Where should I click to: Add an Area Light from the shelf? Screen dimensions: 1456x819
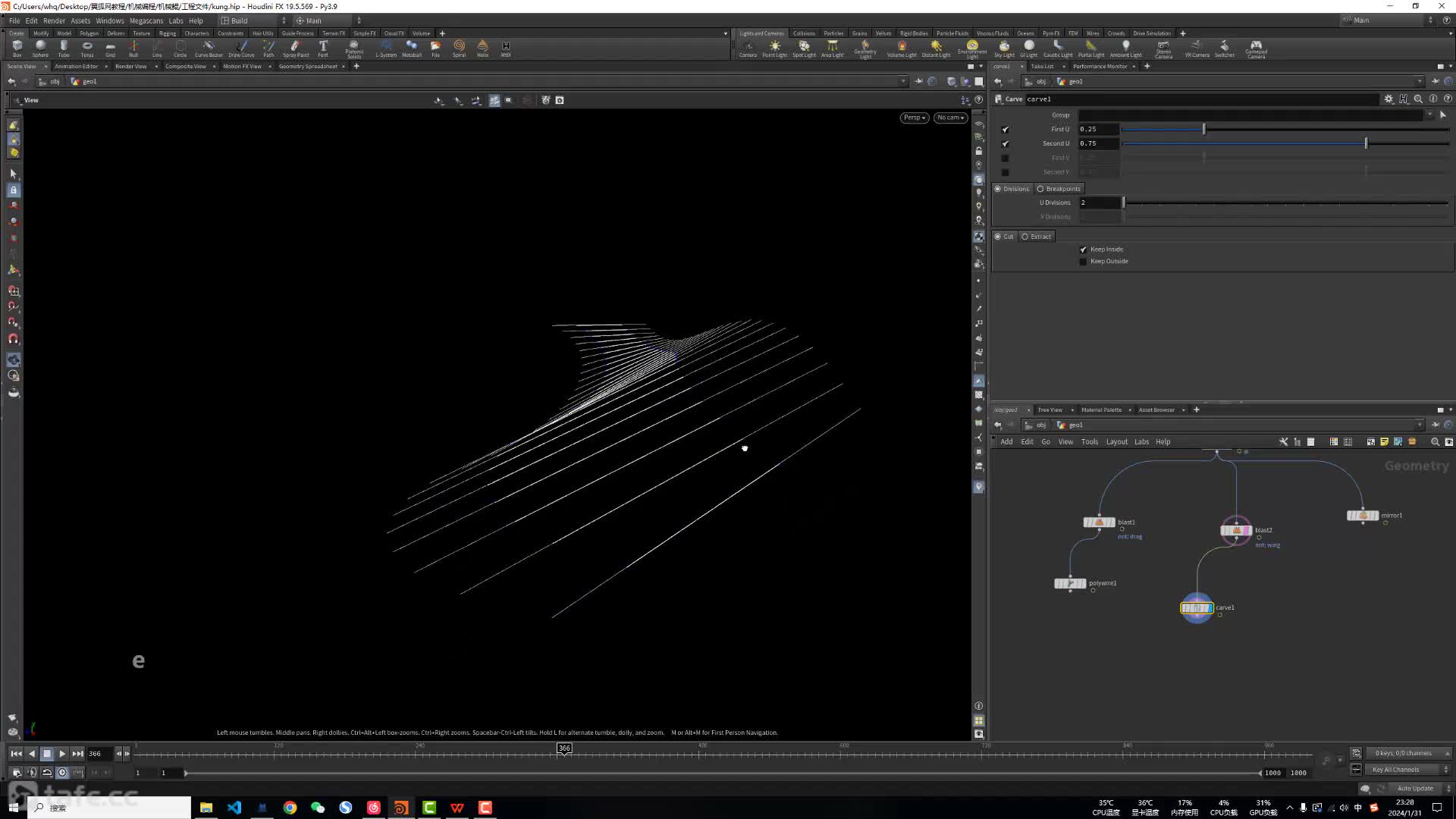tap(832, 49)
